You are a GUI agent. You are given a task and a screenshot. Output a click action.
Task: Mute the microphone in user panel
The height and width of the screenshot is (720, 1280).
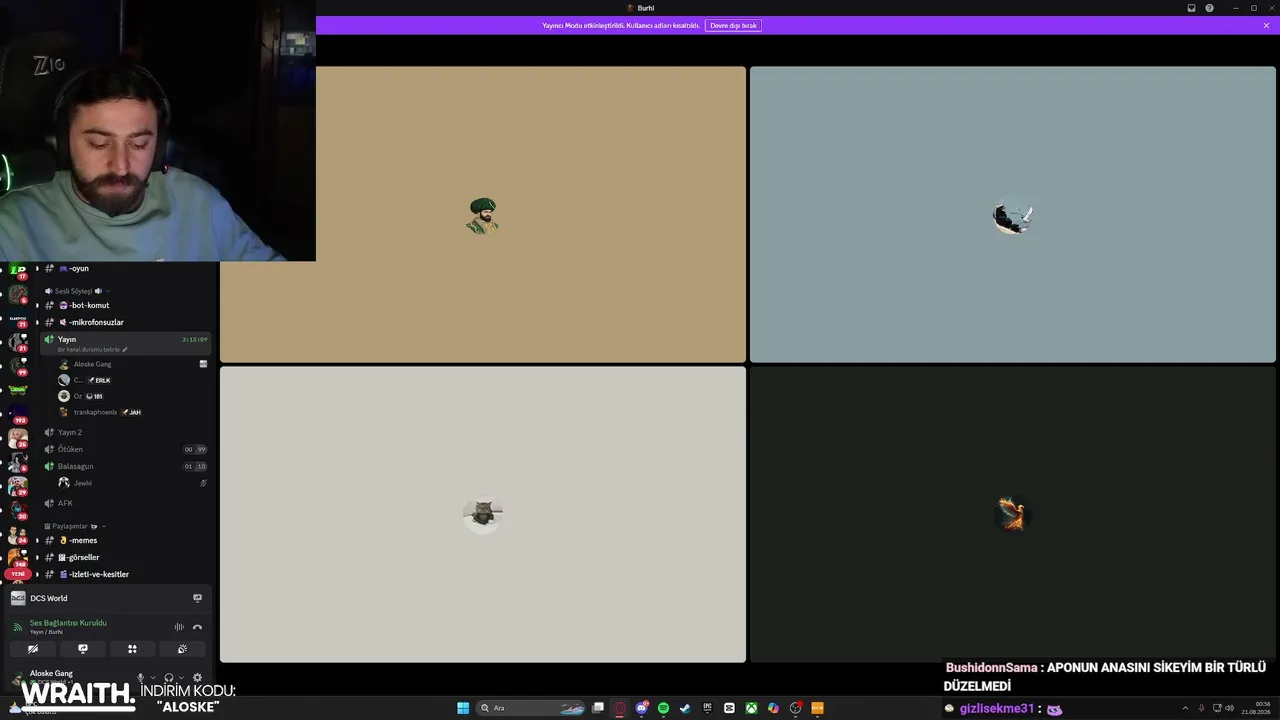click(140, 678)
